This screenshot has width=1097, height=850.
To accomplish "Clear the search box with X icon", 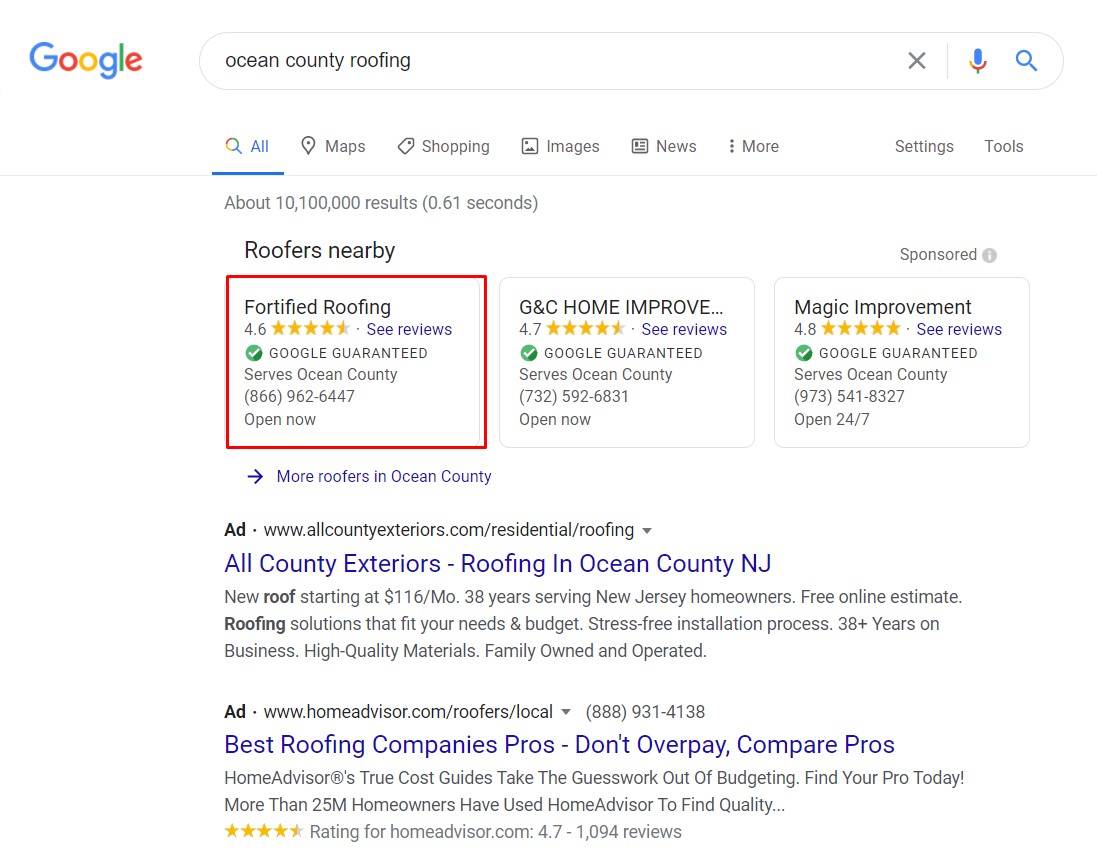I will click(x=916, y=61).
